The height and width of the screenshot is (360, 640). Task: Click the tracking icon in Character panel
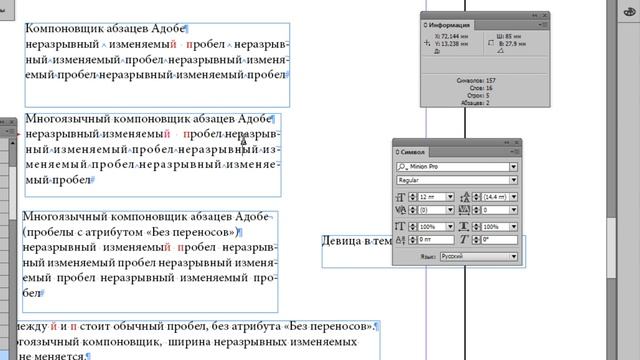click(x=464, y=210)
